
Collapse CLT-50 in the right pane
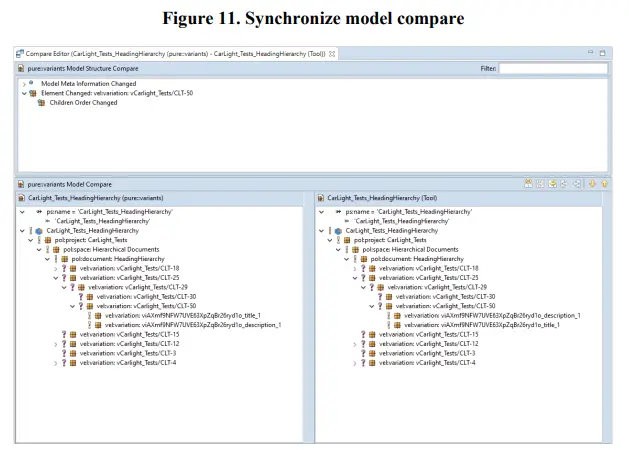[372, 306]
